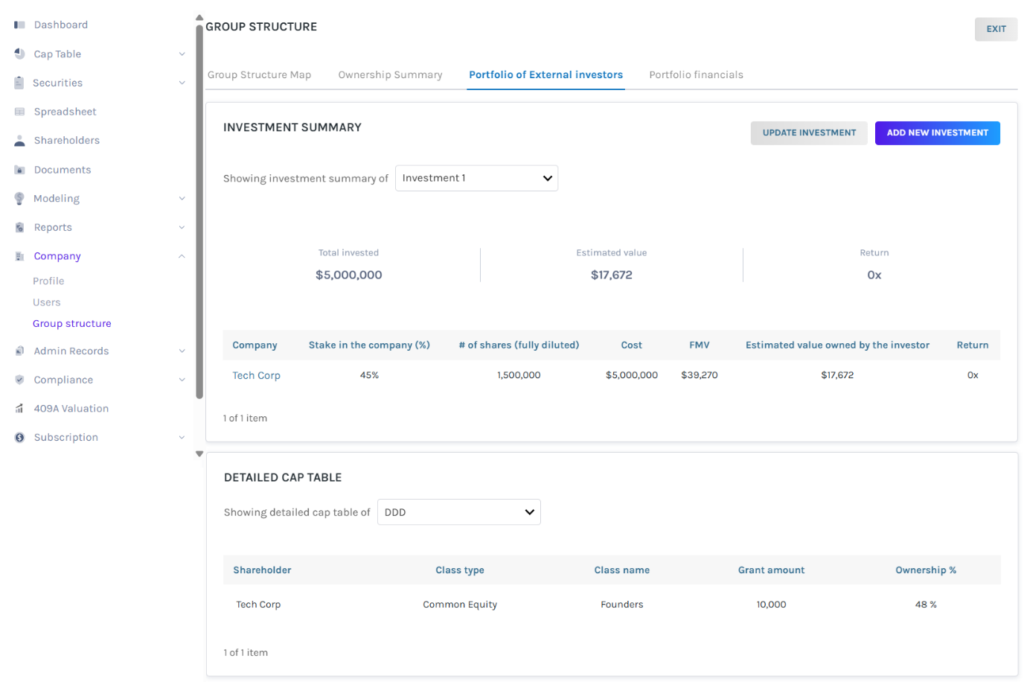The width and height of the screenshot is (1024, 682).
Task: Click the Shareholders person icon
Action: [x=19, y=141]
